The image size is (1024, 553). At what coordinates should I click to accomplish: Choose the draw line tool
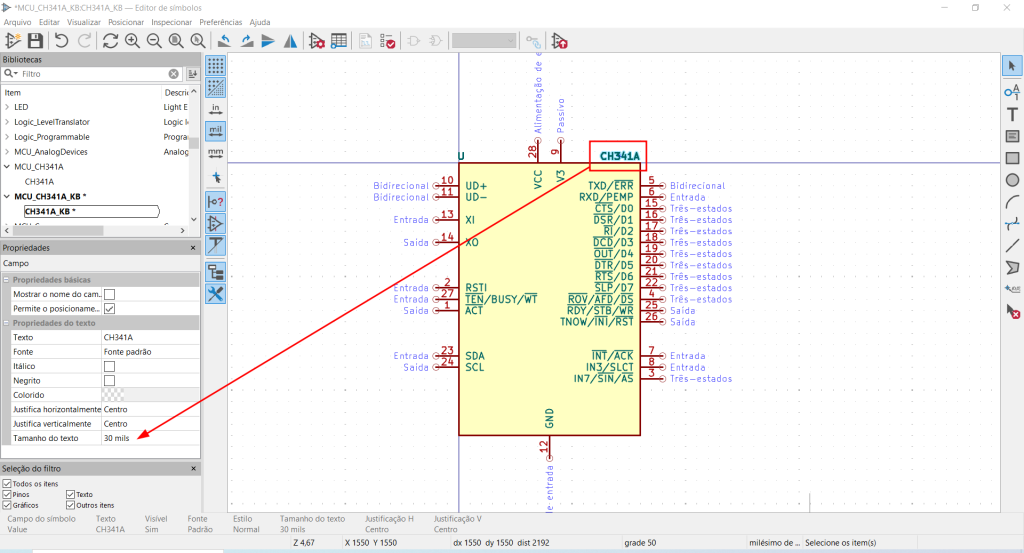point(1012,246)
